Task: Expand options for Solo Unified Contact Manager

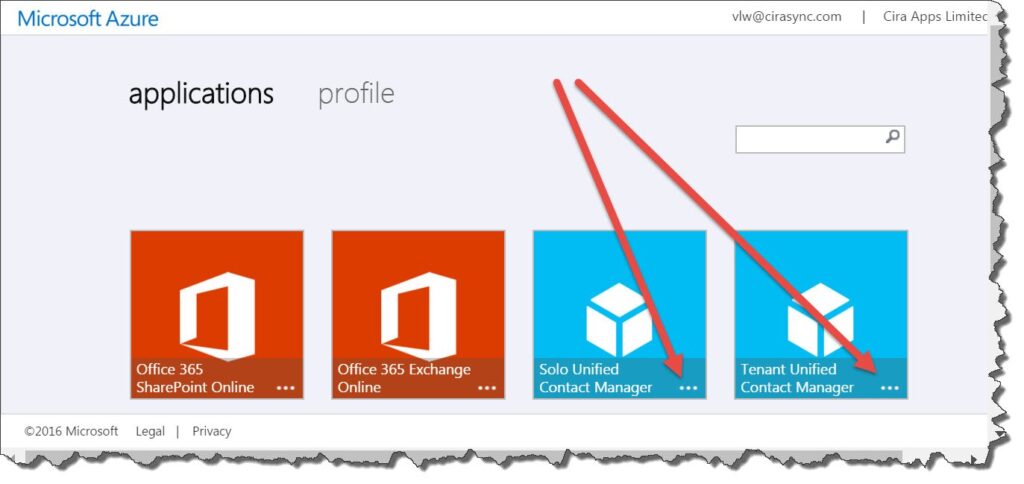Action: (x=688, y=388)
